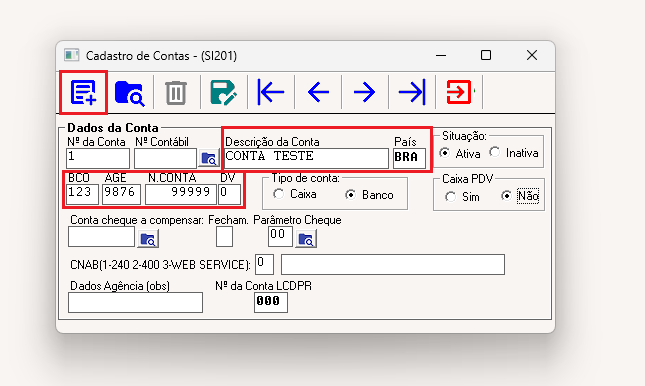Click the Caixa PDV group label

pyautogui.click(x=467, y=179)
